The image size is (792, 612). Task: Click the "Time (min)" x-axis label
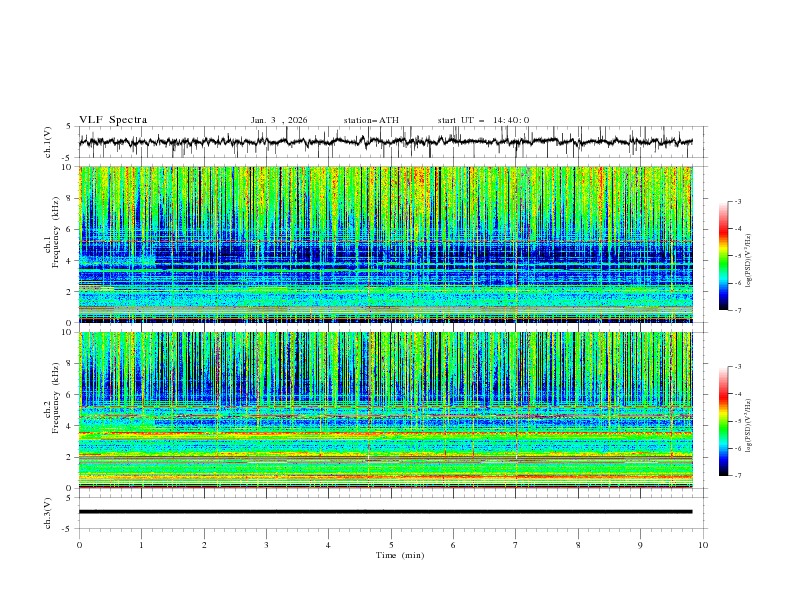click(400, 555)
